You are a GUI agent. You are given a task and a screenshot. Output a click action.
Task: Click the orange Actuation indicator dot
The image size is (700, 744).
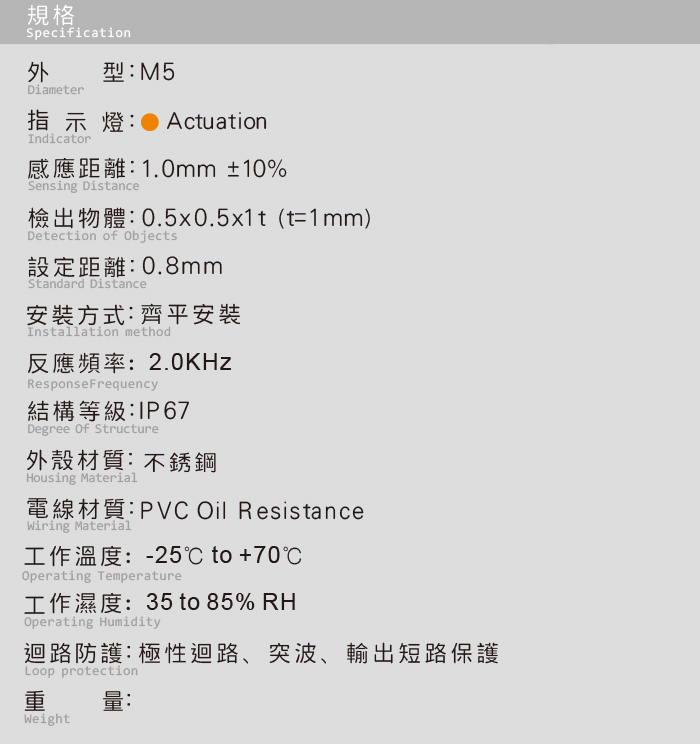pos(149,122)
